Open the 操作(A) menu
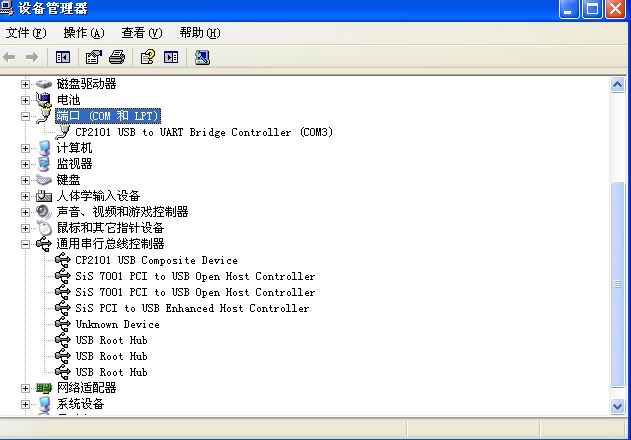The image size is (631, 440). coord(83,33)
